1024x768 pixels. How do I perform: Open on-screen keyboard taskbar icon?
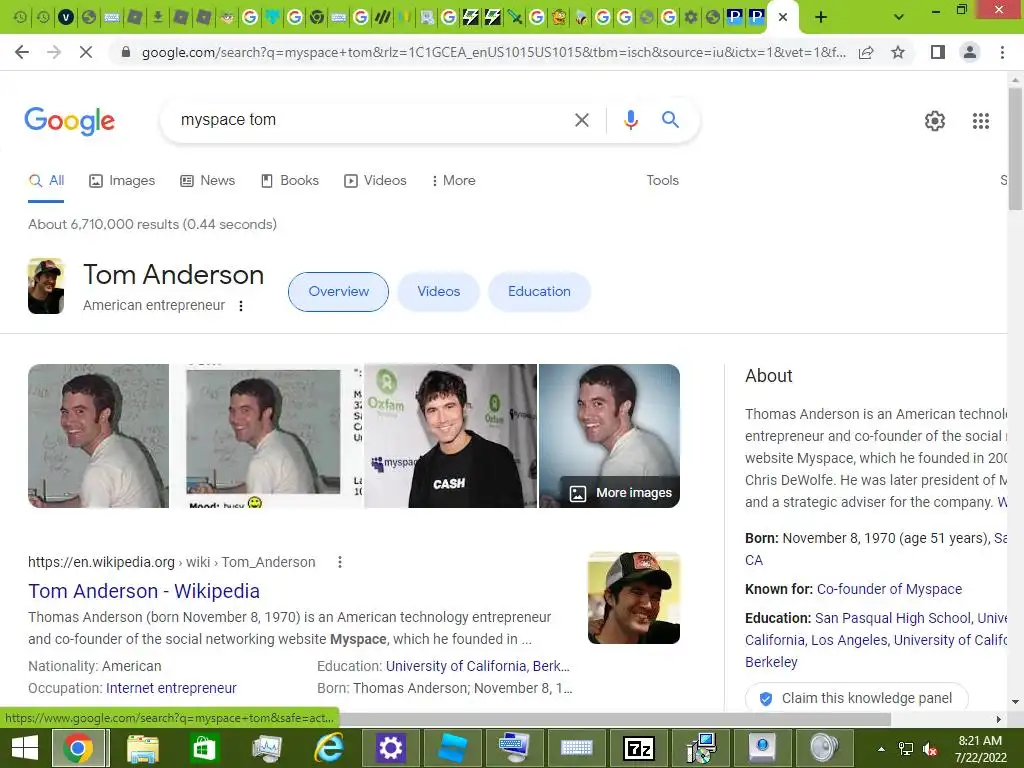coord(577,748)
